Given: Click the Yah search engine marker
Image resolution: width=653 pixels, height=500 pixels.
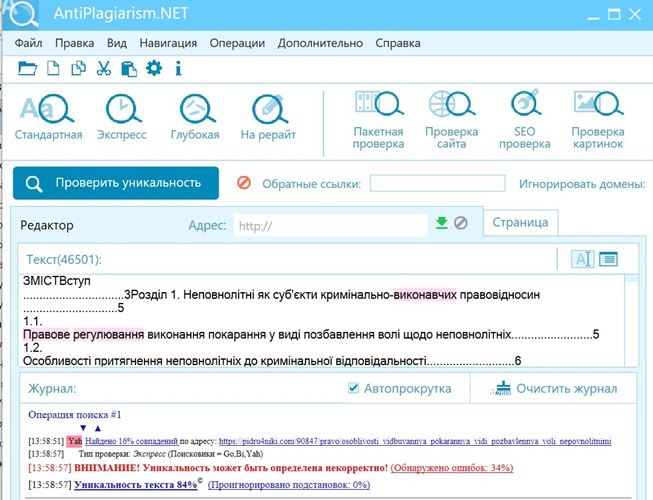Looking at the screenshot, I should [75, 441].
